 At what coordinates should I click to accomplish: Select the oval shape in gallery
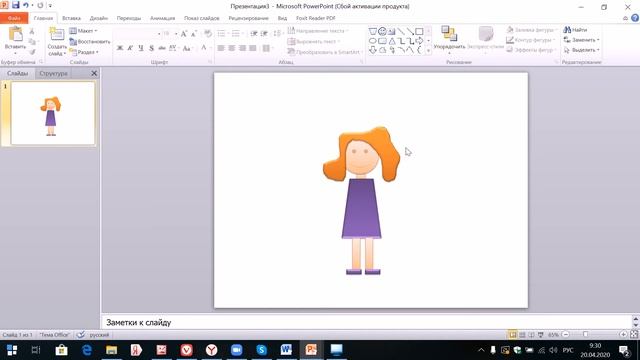tap(373, 41)
